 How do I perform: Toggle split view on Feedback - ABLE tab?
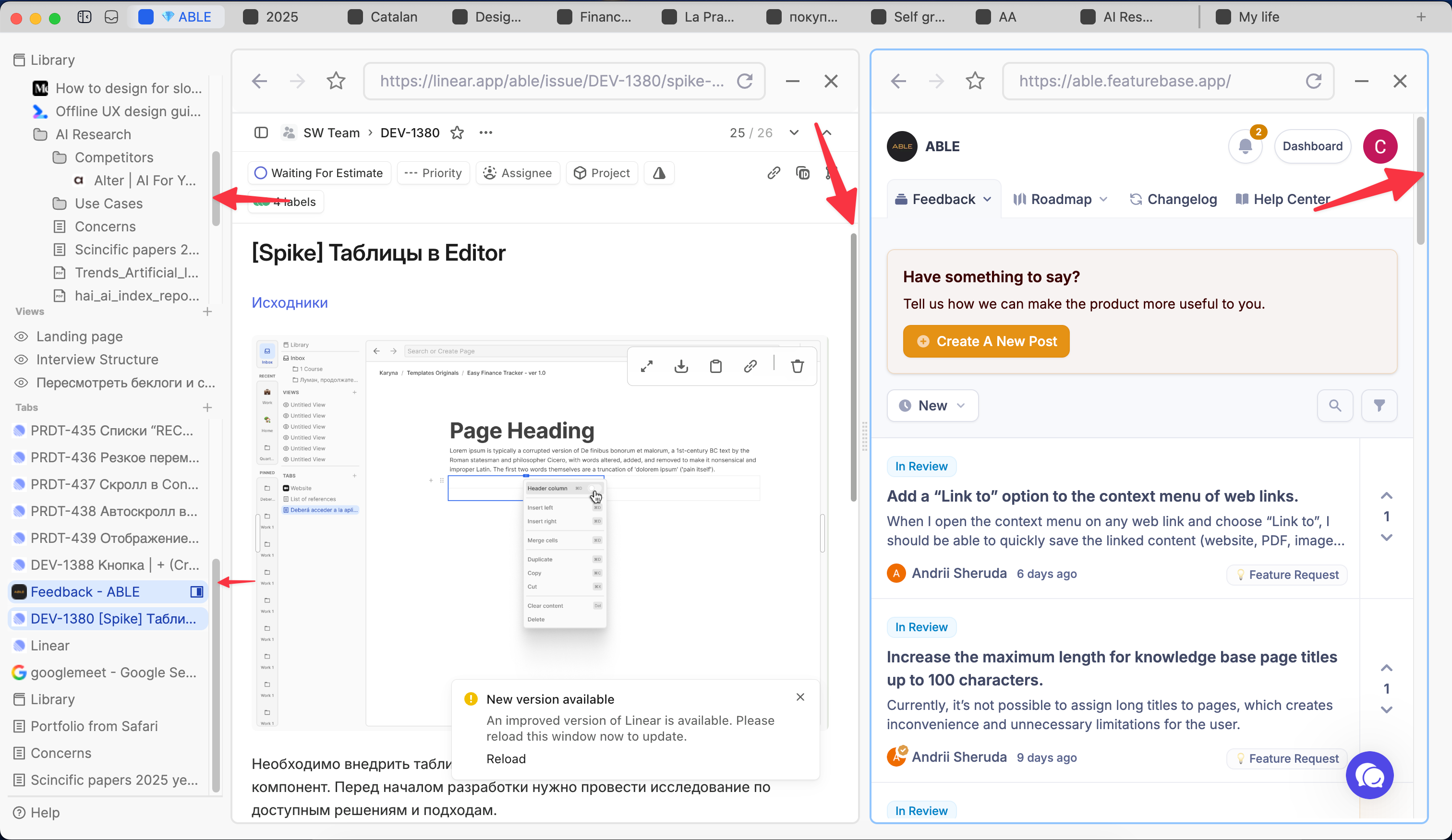tap(196, 592)
